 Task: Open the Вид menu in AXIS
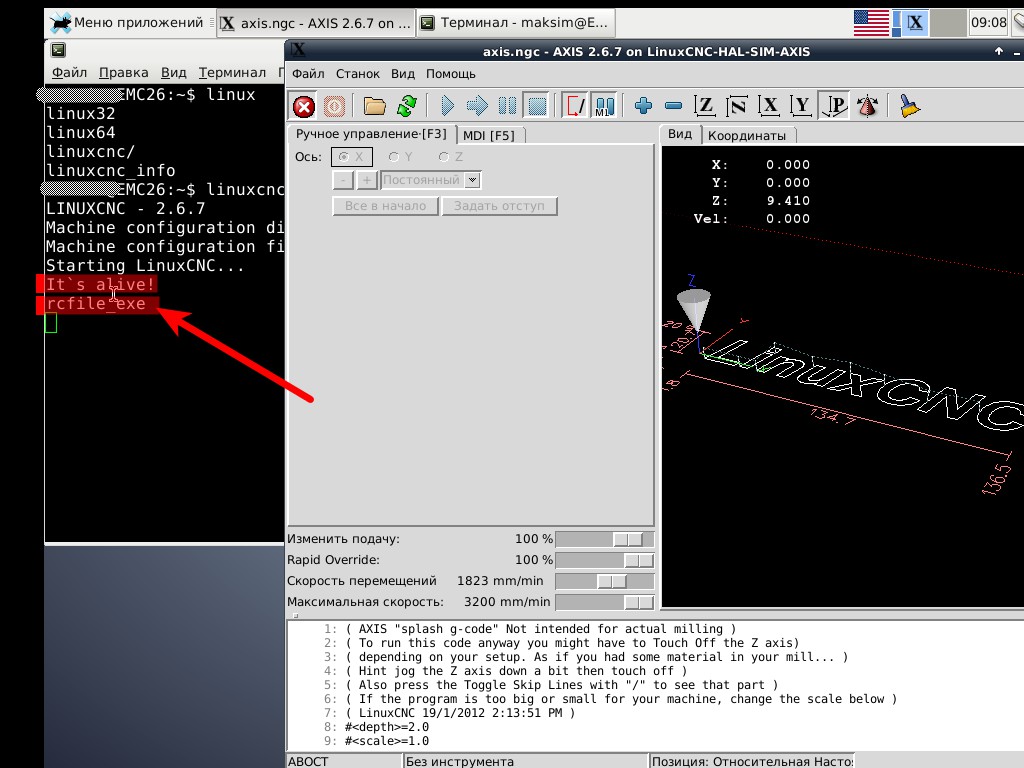click(x=403, y=74)
